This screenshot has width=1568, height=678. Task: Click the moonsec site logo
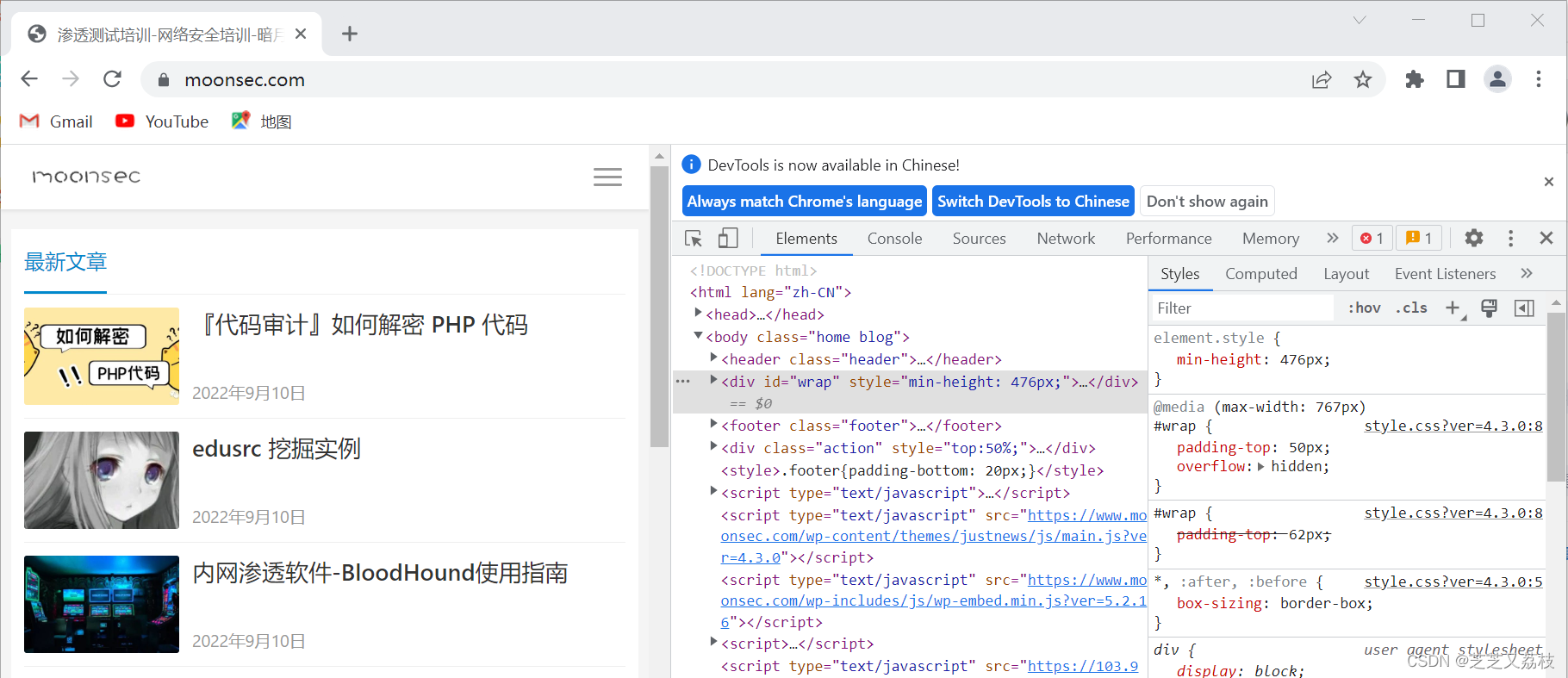(x=86, y=177)
